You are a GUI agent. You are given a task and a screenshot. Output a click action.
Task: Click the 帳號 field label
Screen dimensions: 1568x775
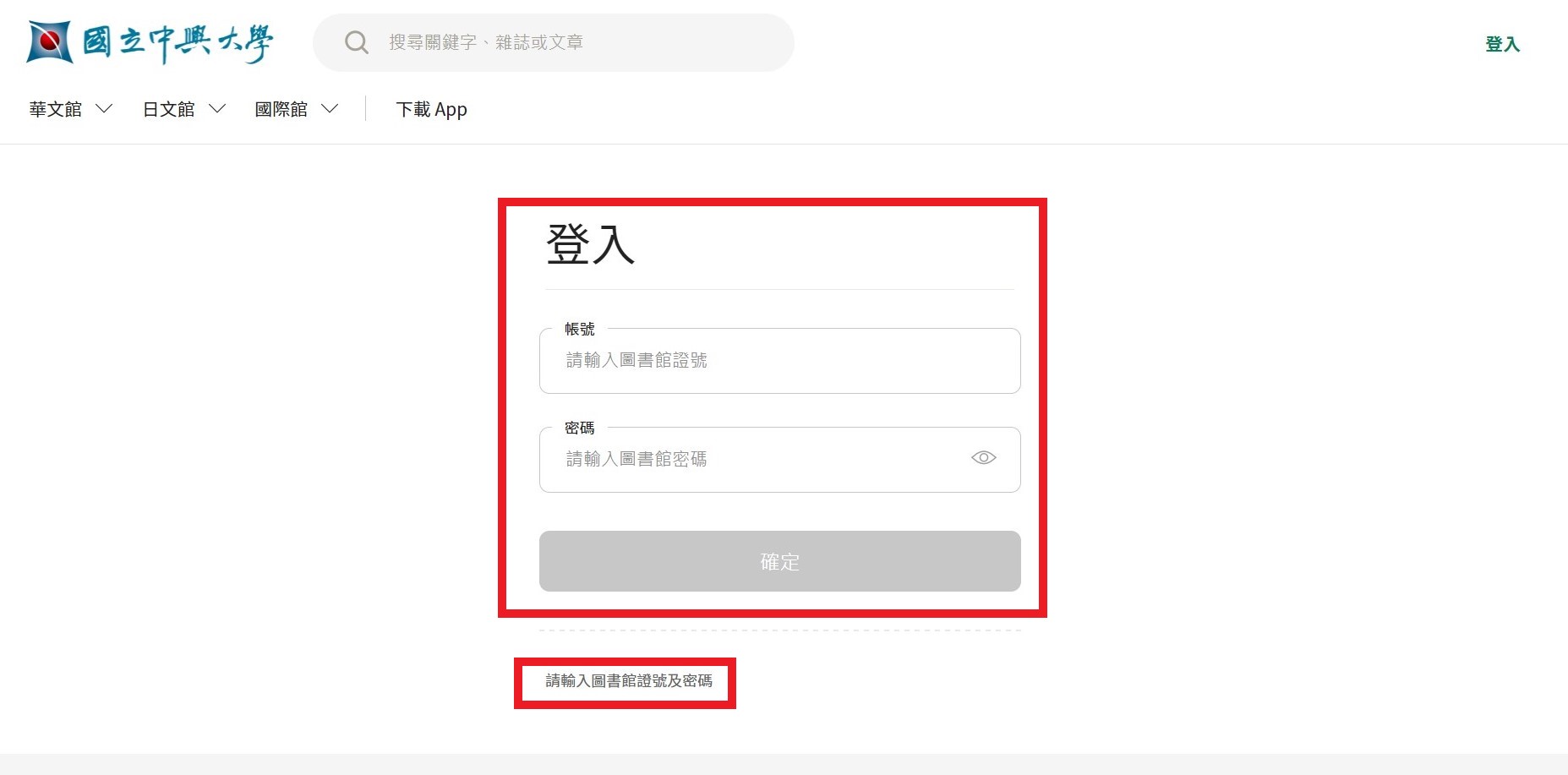580,329
